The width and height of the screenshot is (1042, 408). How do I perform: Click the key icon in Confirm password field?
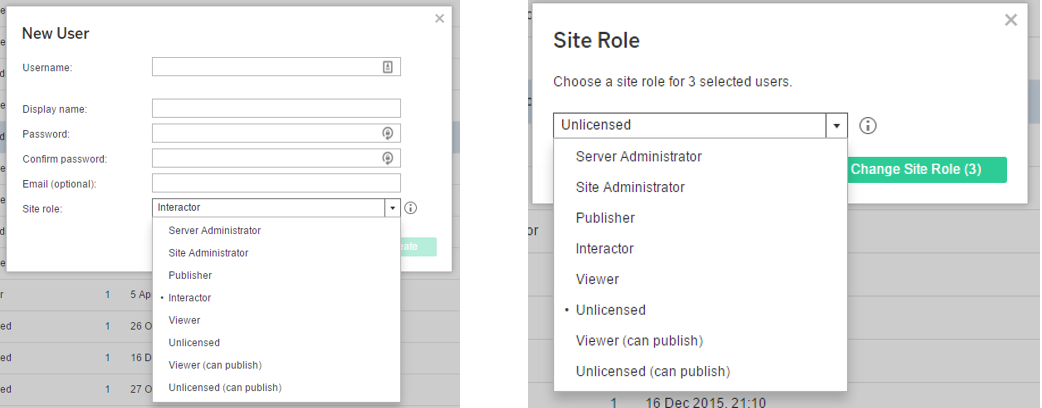388,158
